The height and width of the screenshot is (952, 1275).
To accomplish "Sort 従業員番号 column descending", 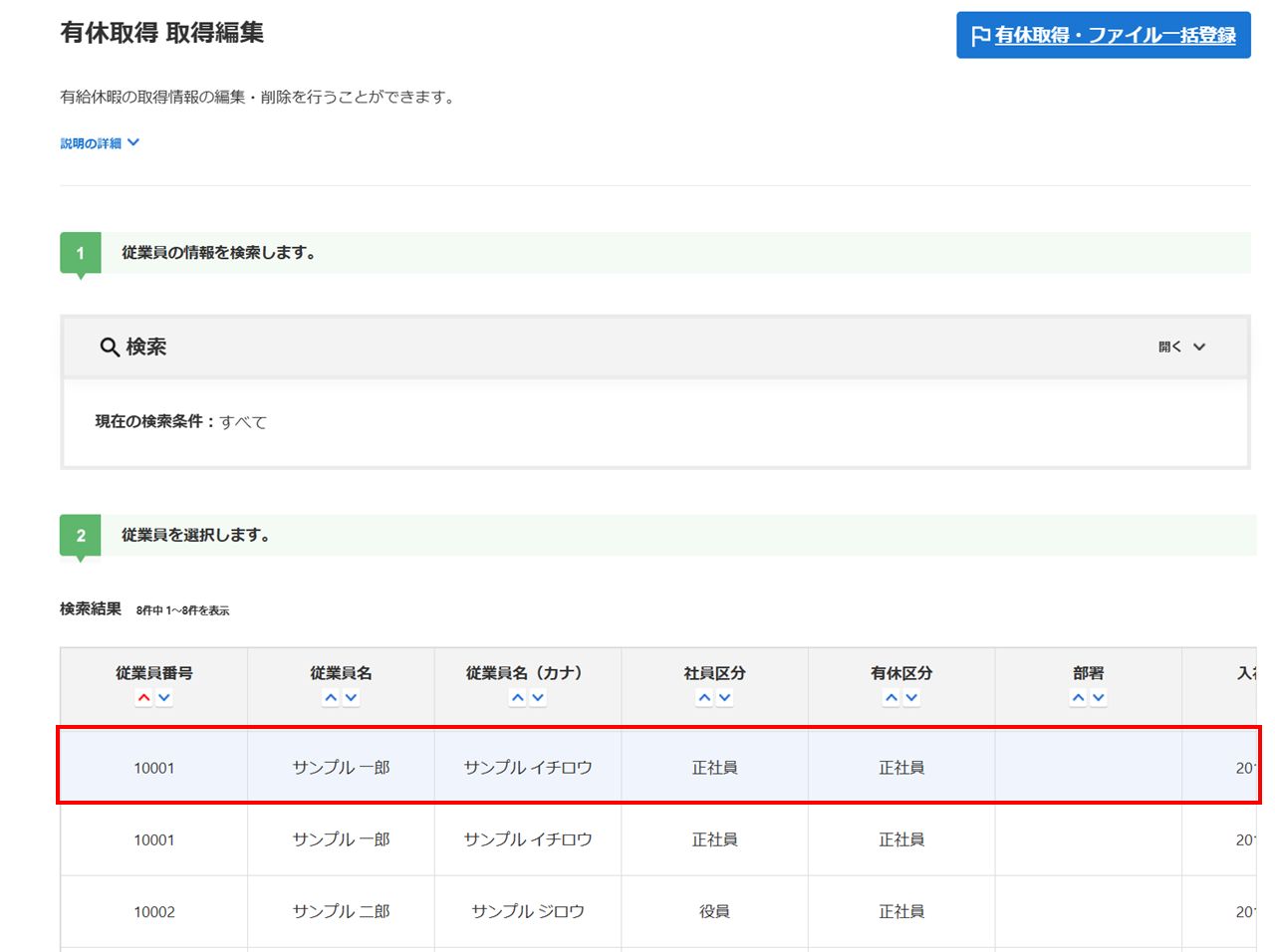I will 164,698.
